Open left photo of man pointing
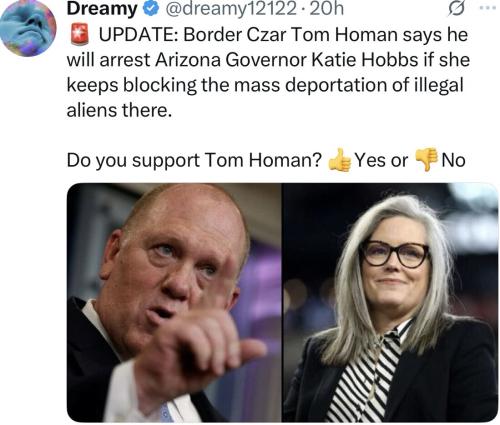Viewport: 500px width, 425px height. (174, 302)
